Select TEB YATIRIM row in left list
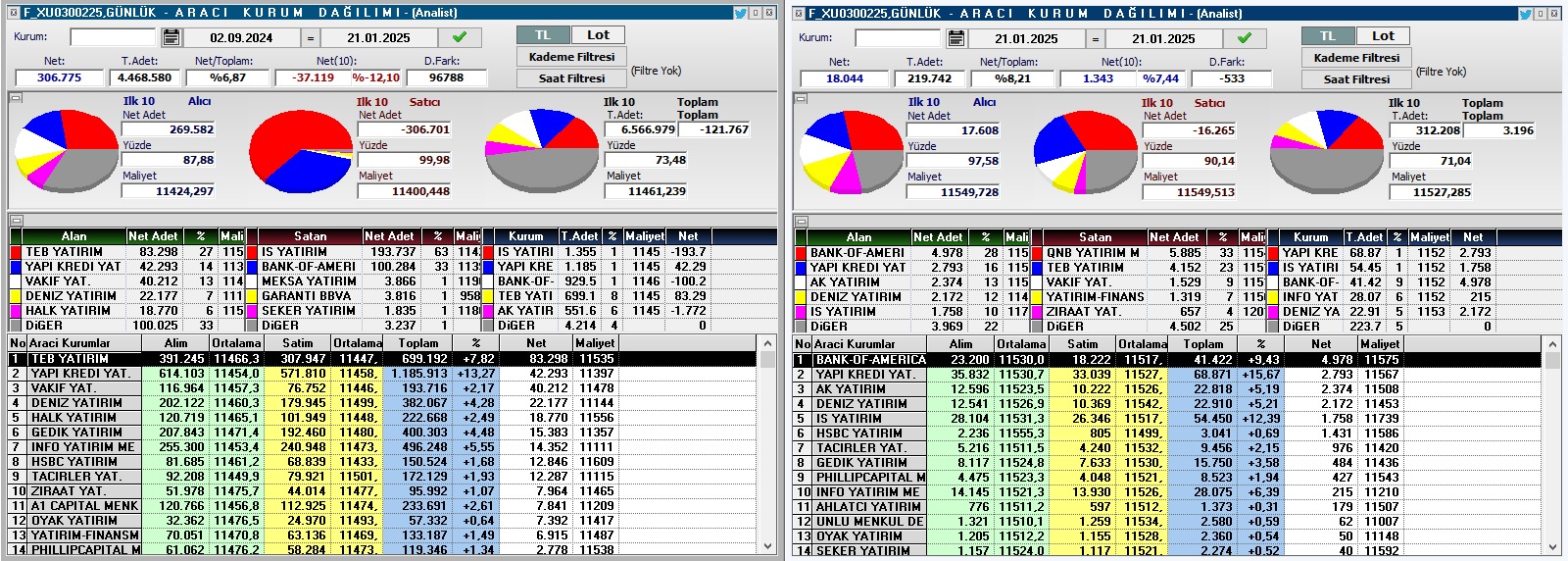Viewport: 1568px width, 561px height. coord(382,359)
